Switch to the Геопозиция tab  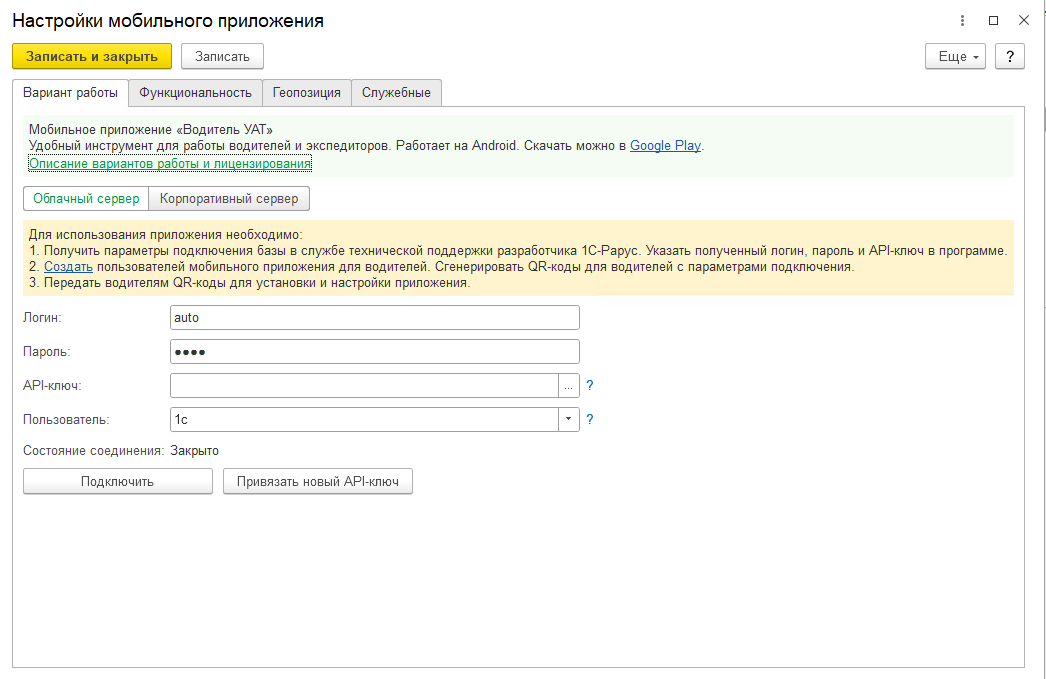click(x=306, y=92)
